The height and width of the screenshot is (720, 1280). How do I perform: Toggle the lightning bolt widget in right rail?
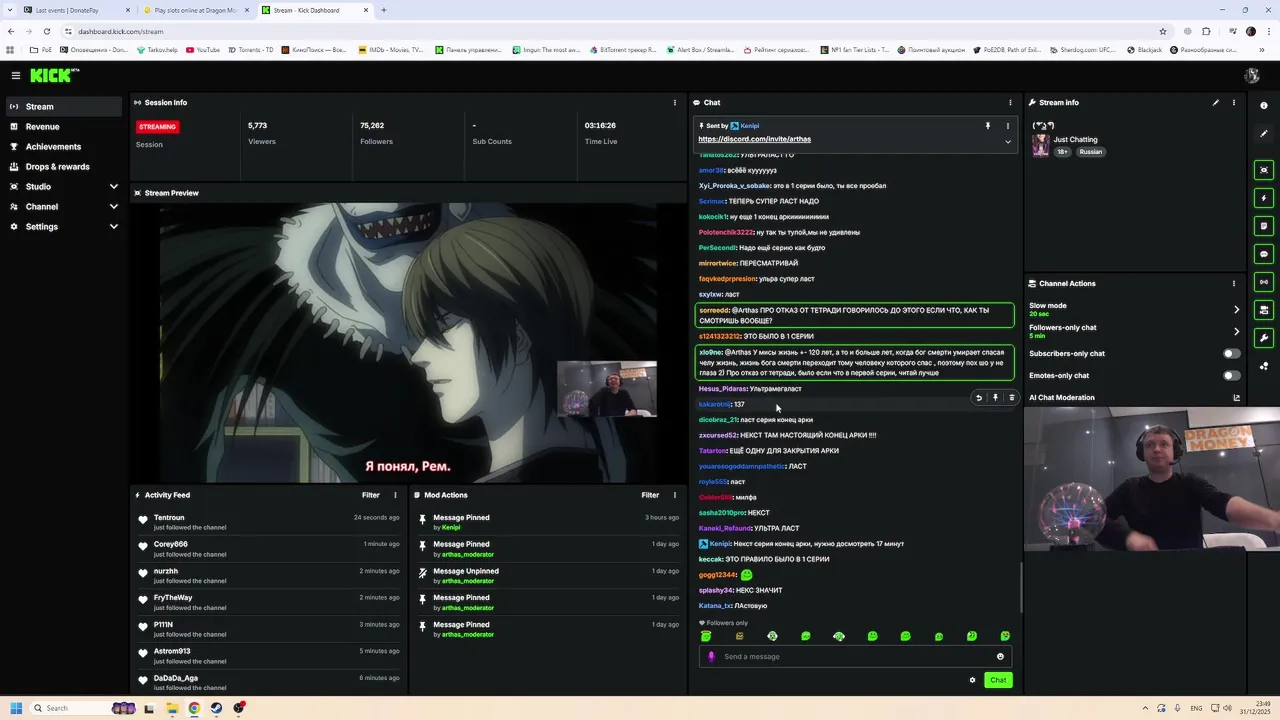click(x=1264, y=198)
